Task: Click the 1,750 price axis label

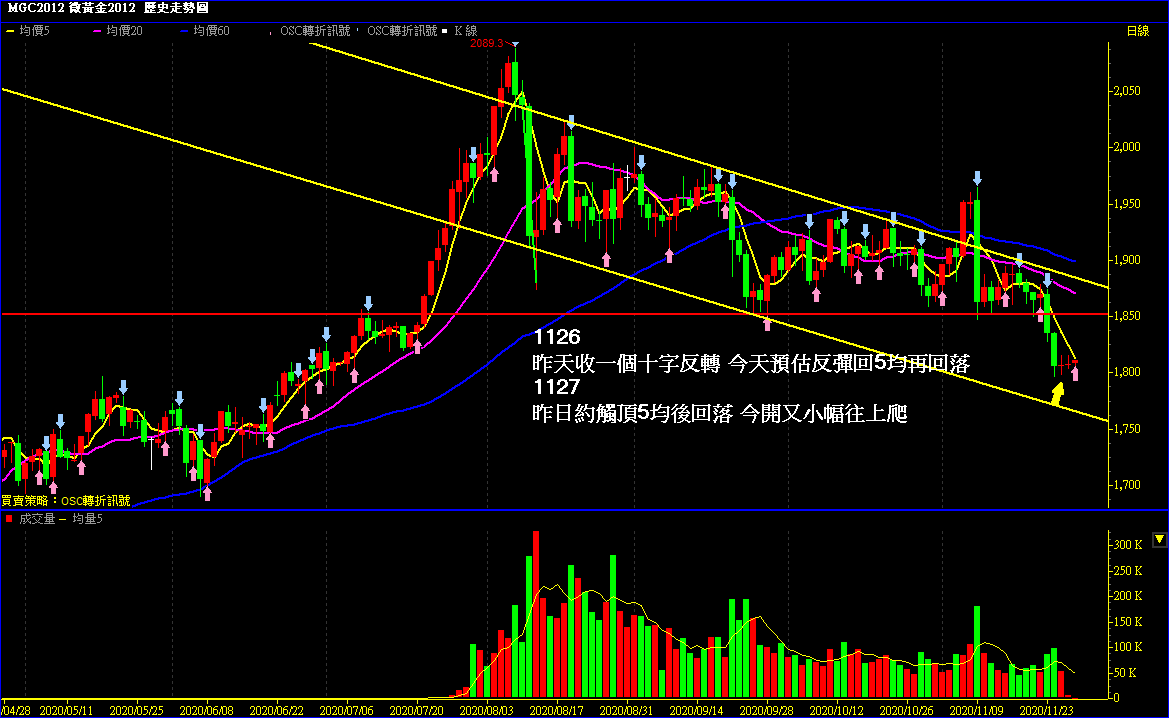Action: tap(1127, 429)
